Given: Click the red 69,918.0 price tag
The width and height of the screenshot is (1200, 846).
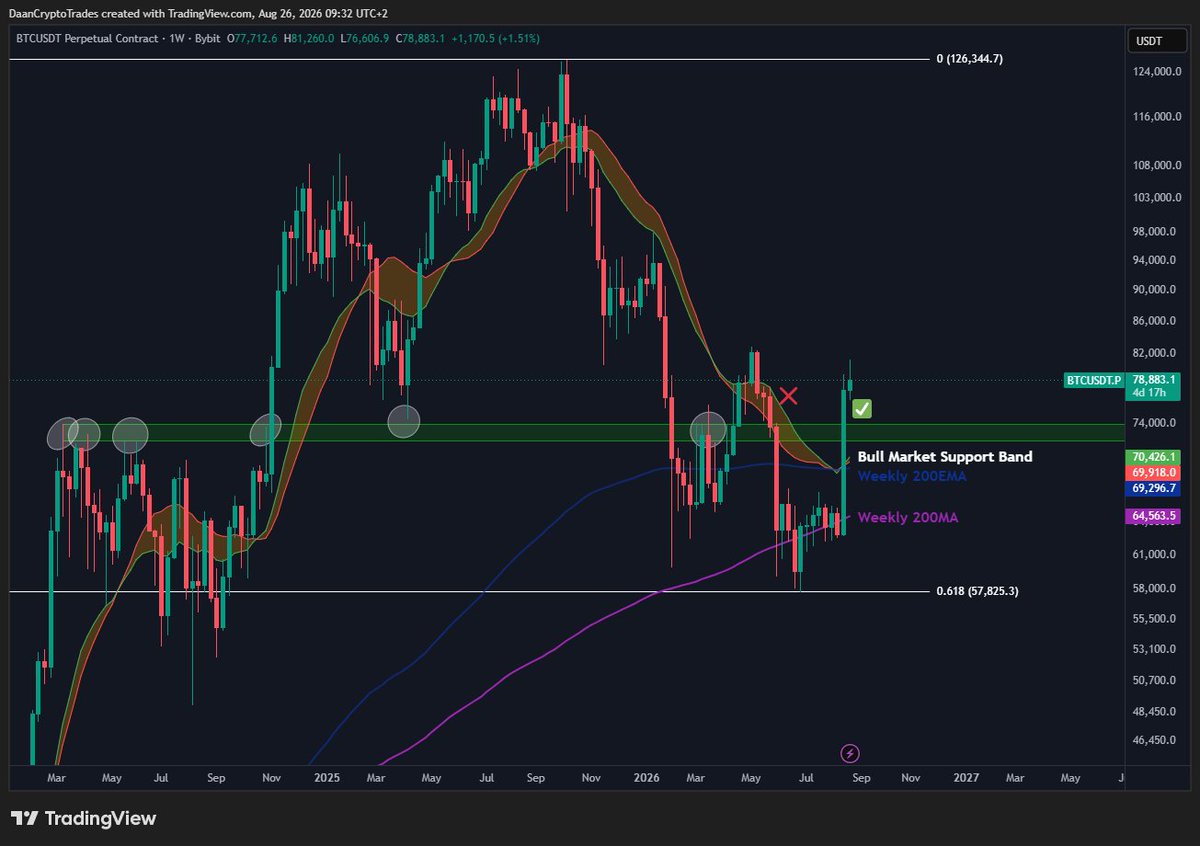Looking at the screenshot, I should 1153,472.
